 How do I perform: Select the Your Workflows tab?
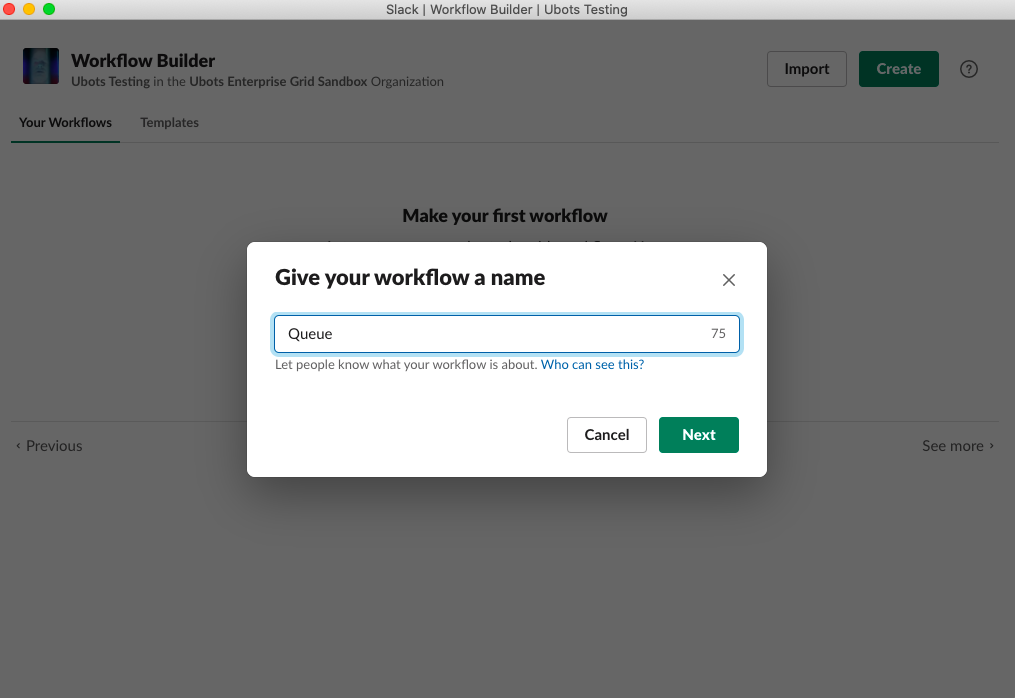[65, 122]
